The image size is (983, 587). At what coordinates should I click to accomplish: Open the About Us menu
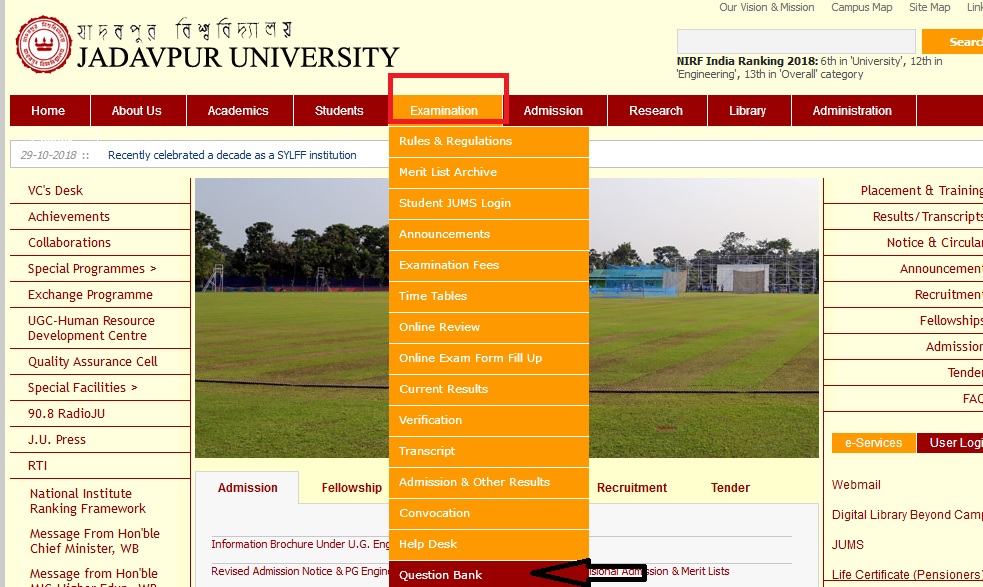(x=137, y=110)
